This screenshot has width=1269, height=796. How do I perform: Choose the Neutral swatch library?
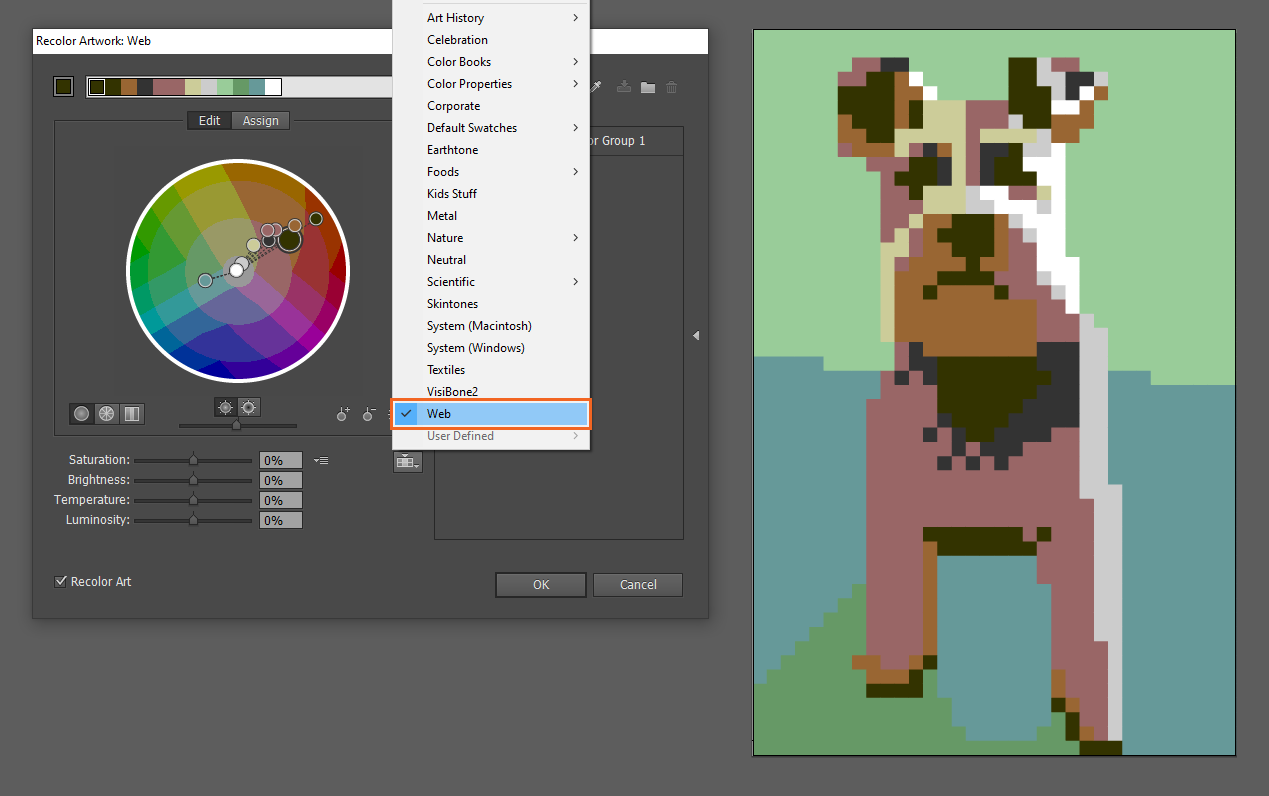point(491,260)
